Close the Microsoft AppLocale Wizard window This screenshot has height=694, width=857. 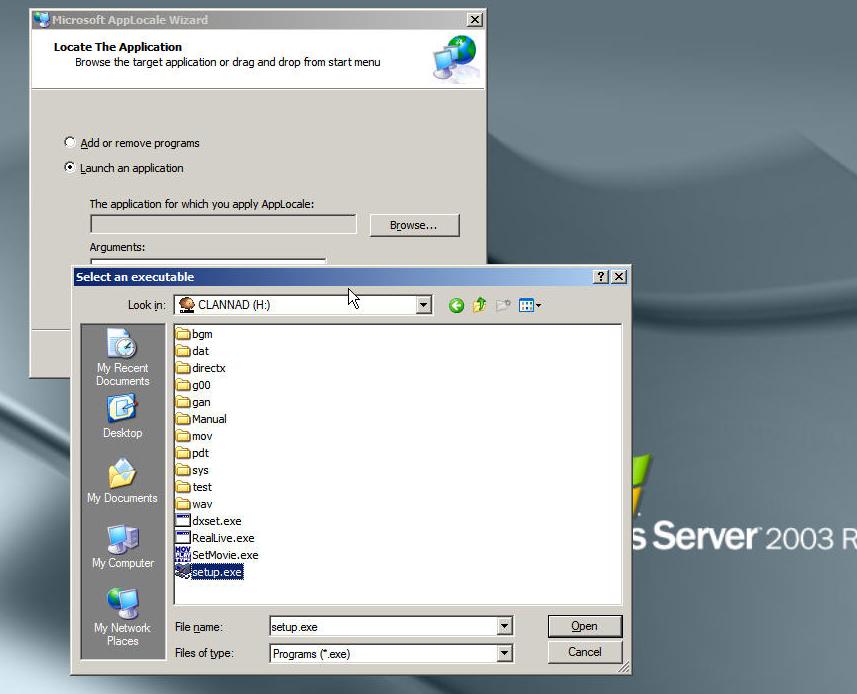pyautogui.click(x=474, y=20)
